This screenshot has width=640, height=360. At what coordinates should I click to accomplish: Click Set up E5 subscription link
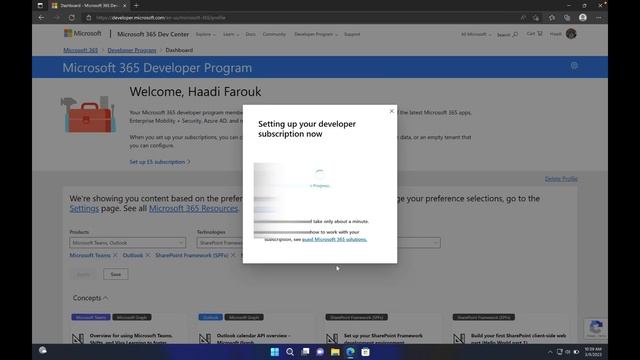[x=160, y=162]
